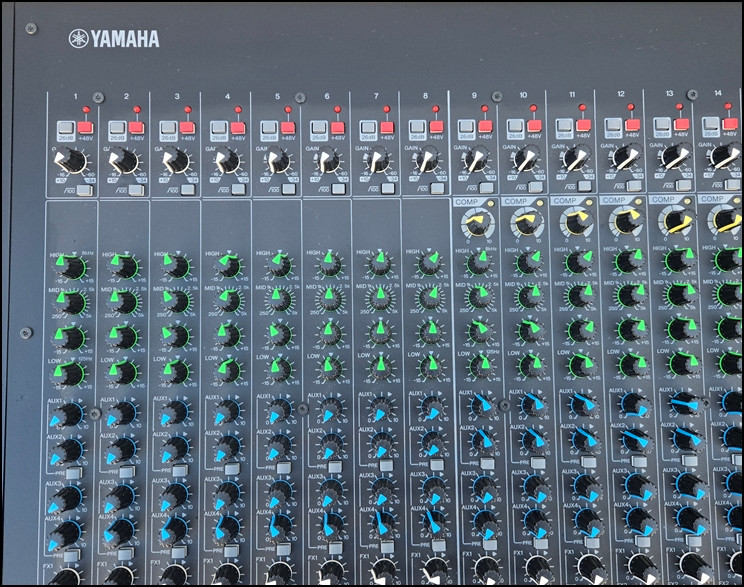Click the AUX3 knob on channel 1

click(66, 499)
